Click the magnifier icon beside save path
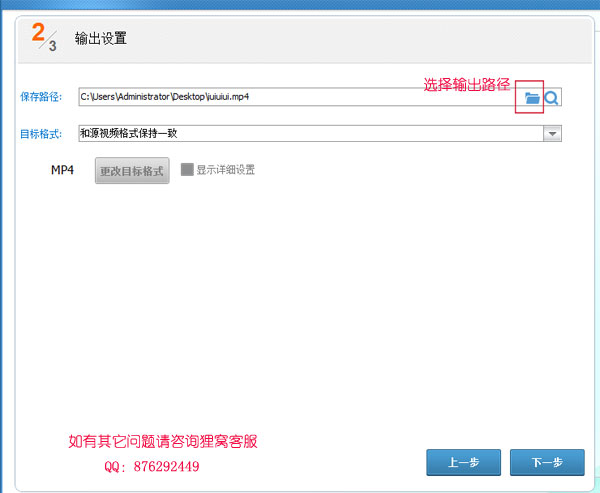 (551, 98)
